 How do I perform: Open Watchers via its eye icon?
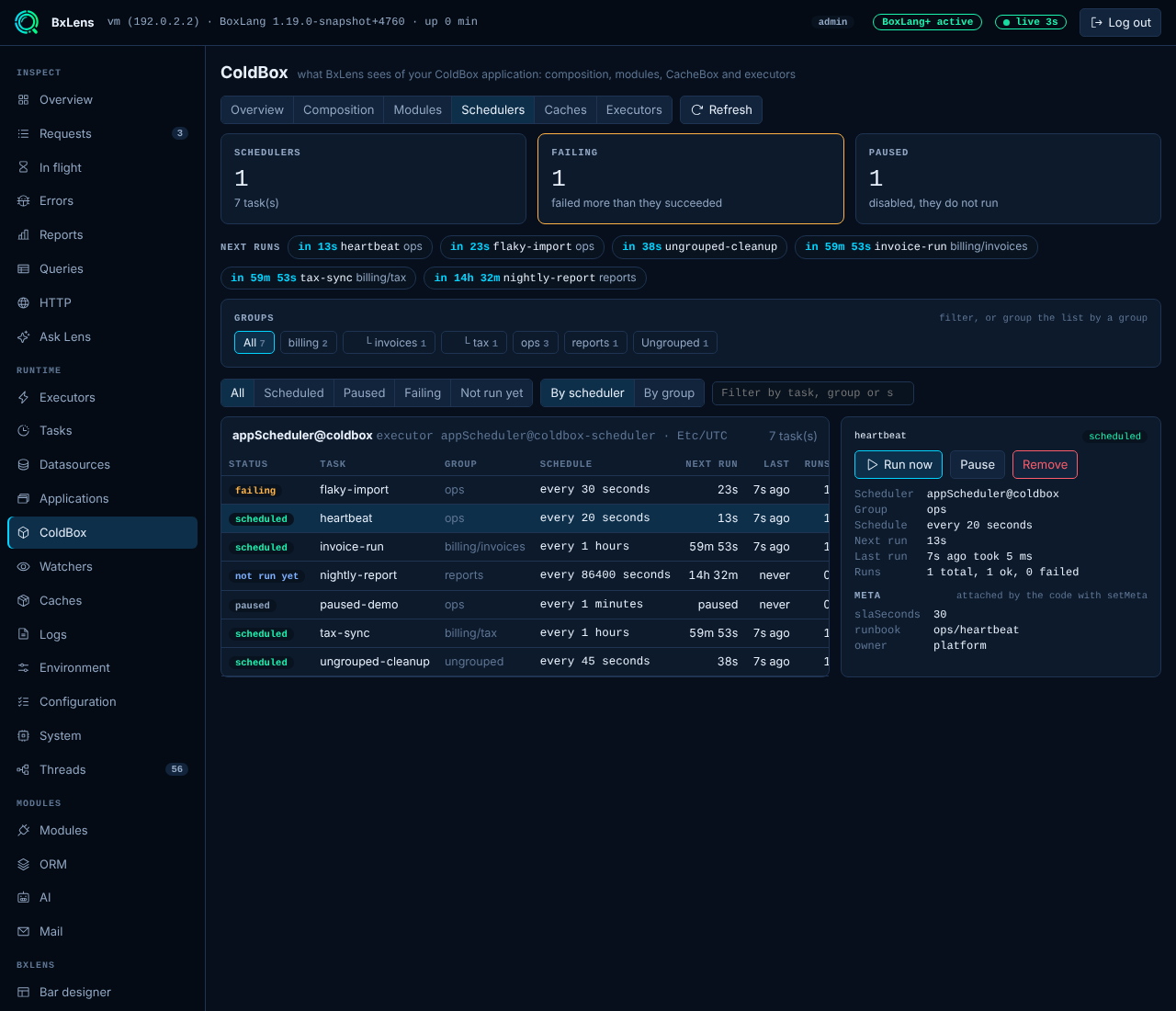point(24,567)
